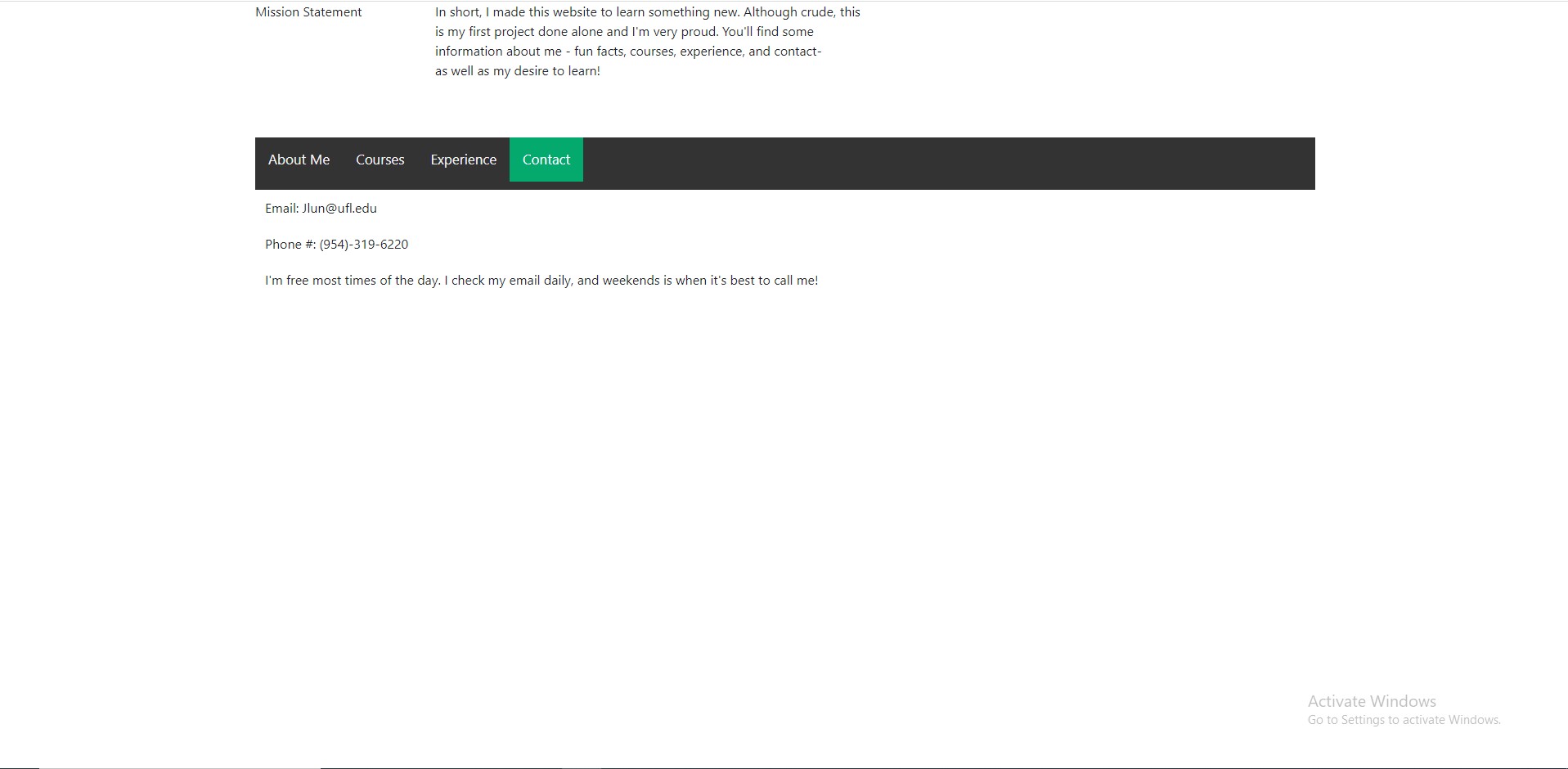
Task: Click the "Email:" label text
Action: click(281, 209)
